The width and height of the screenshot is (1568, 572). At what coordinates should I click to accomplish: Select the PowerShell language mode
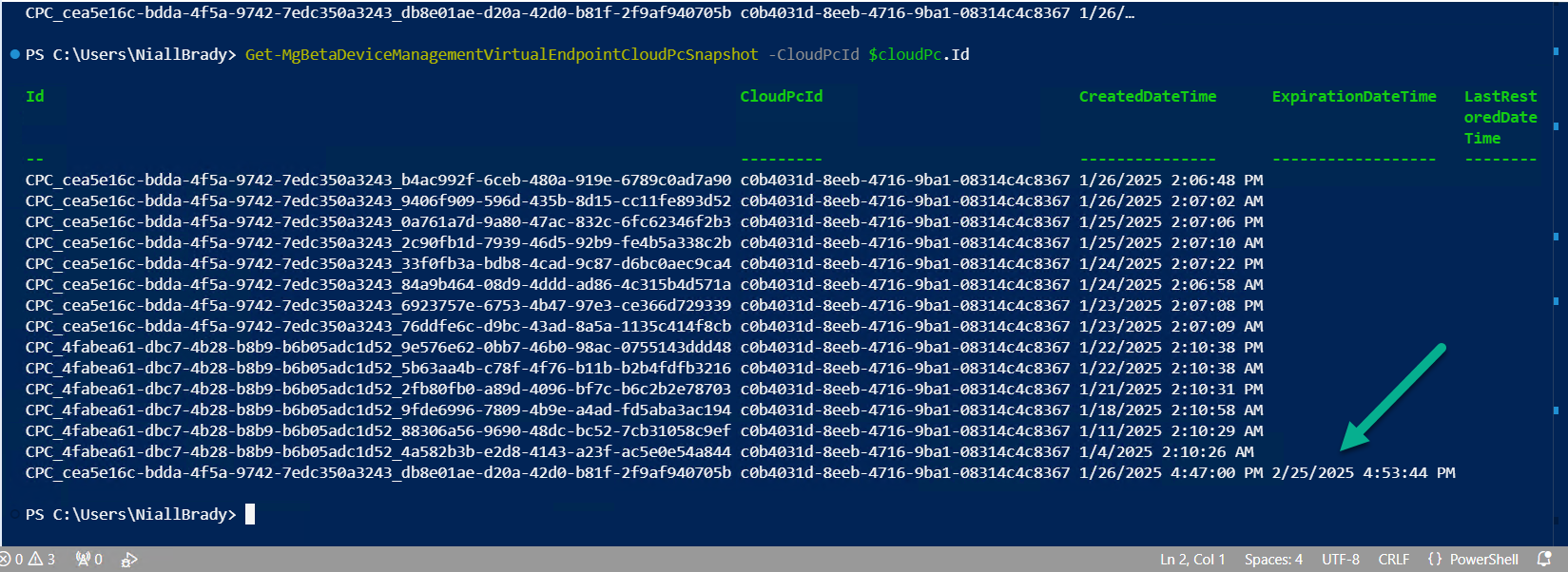[1483, 560]
